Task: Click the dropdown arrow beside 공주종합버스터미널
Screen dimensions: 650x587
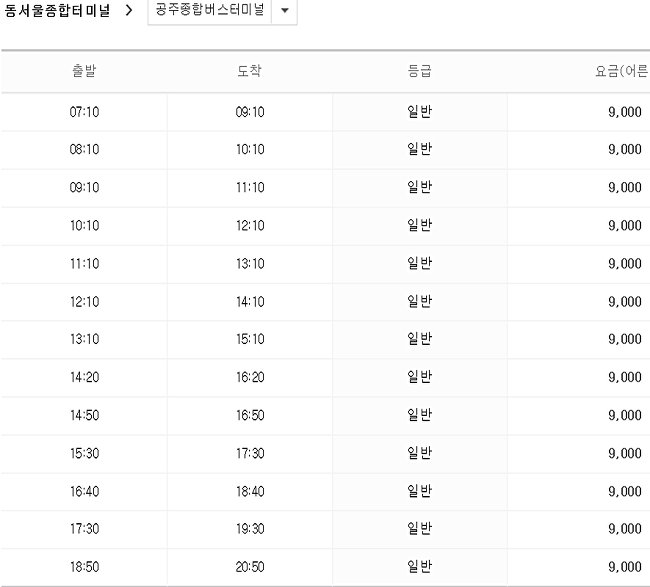Action: (285, 10)
